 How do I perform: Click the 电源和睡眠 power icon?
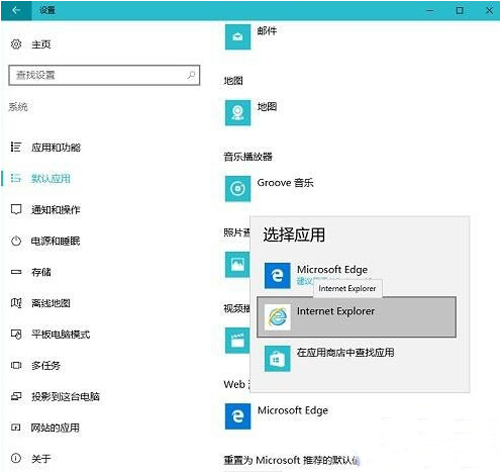coord(16,241)
